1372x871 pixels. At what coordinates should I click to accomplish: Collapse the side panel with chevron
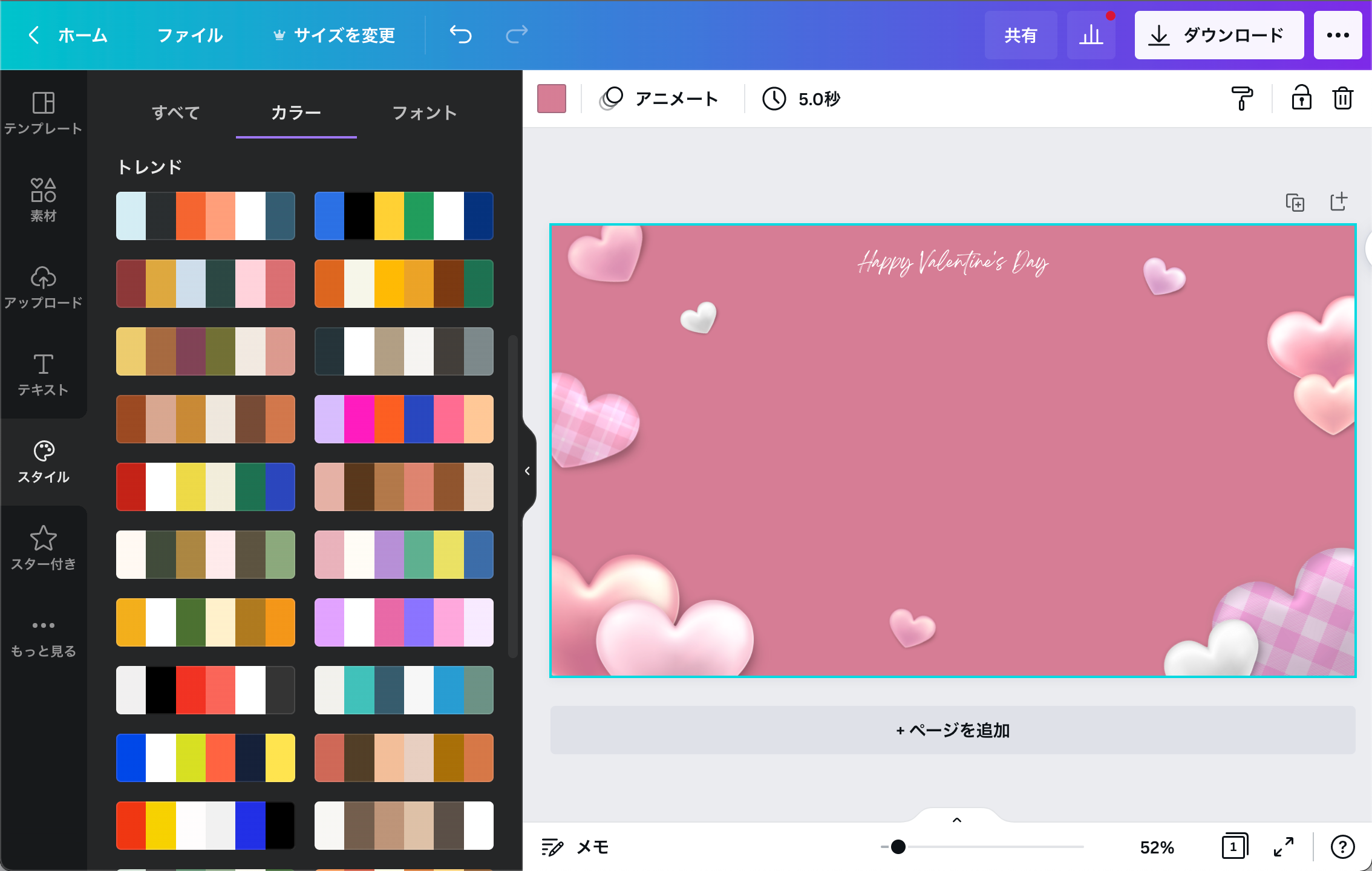click(x=528, y=471)
